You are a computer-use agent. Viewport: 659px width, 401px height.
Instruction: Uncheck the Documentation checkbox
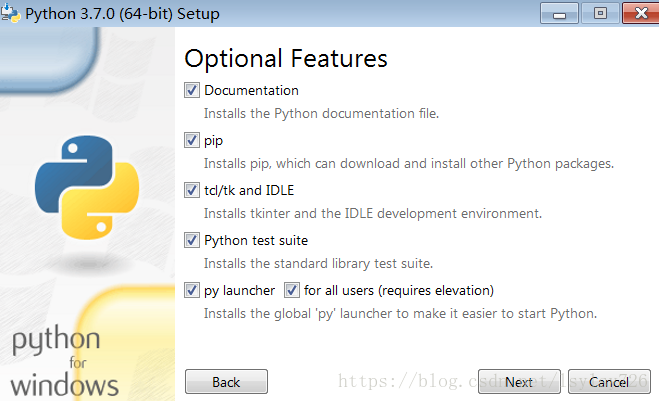coord(192,90)
